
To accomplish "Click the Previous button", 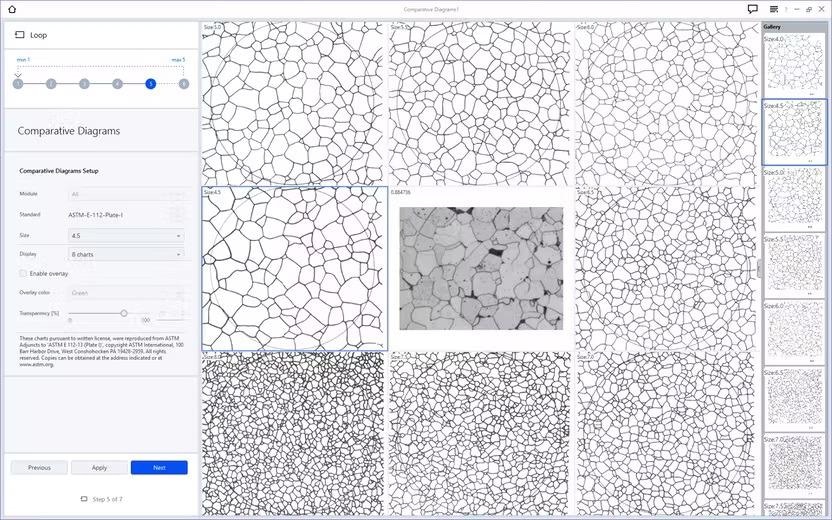I will pos(39,467).
